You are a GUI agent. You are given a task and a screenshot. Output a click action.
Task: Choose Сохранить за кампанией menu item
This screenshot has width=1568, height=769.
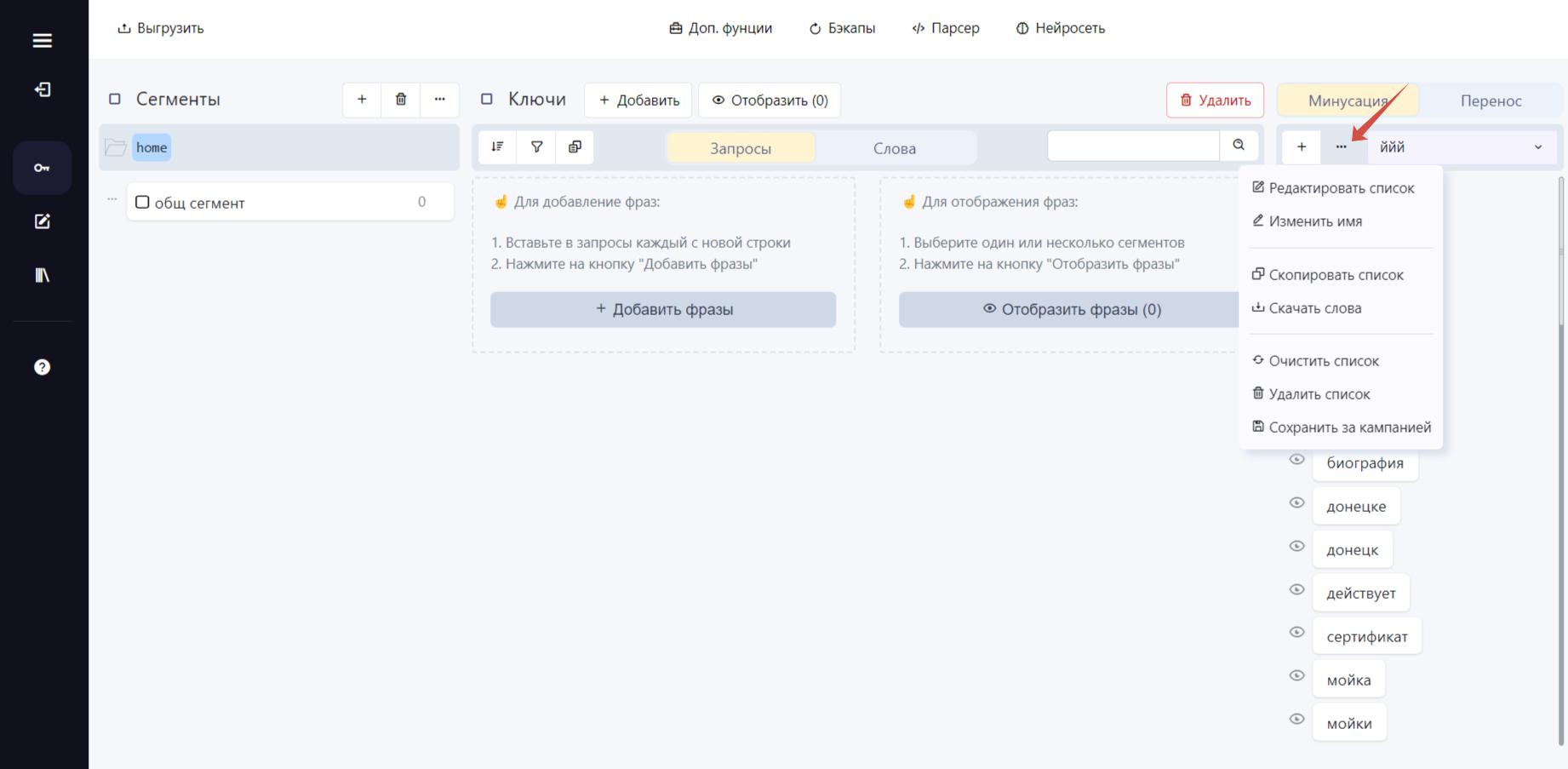pos(1342,428)
